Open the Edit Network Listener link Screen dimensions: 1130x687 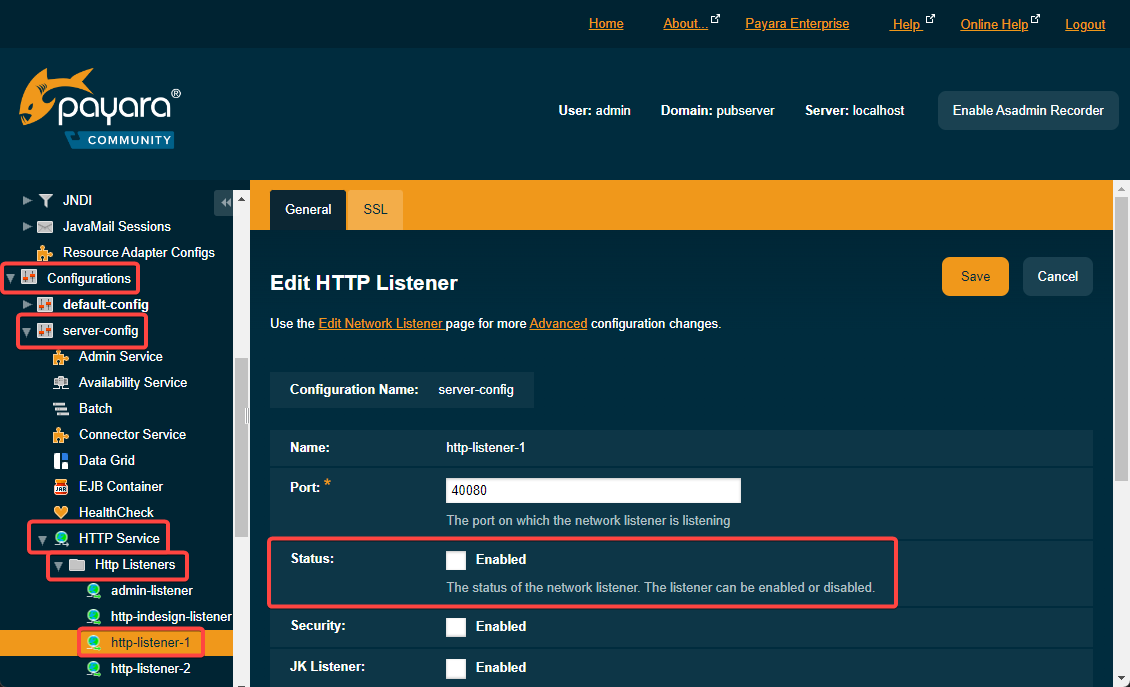point(380,324)
